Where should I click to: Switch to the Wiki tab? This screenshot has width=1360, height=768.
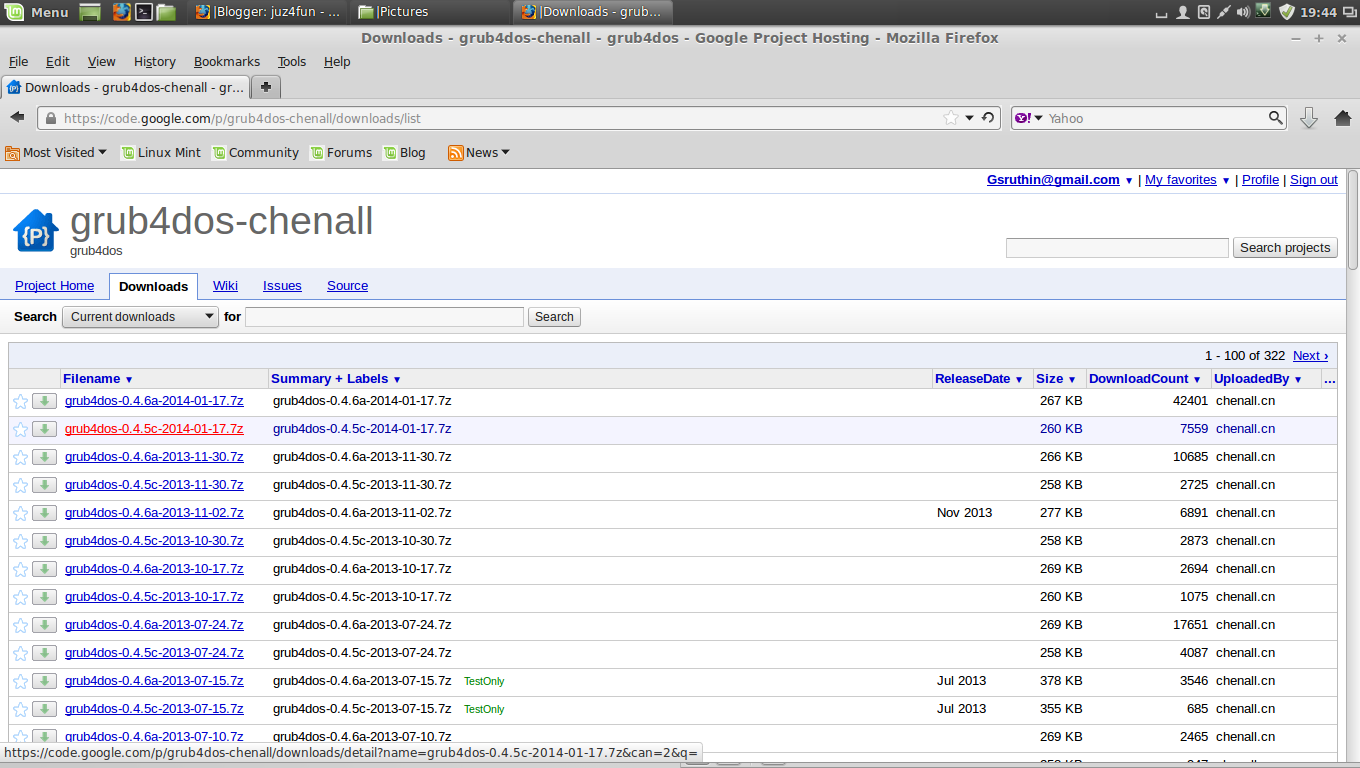(x=225, y=286)
